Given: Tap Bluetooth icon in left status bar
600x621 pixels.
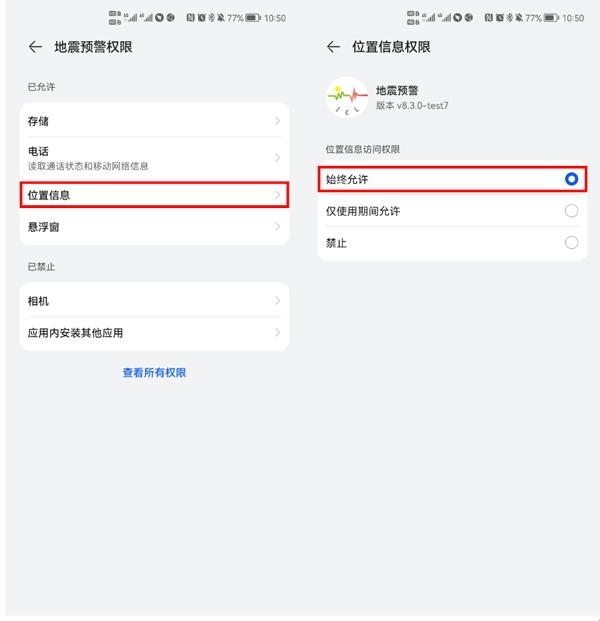Looking at the screenshot, I should (x=211, y=17).
